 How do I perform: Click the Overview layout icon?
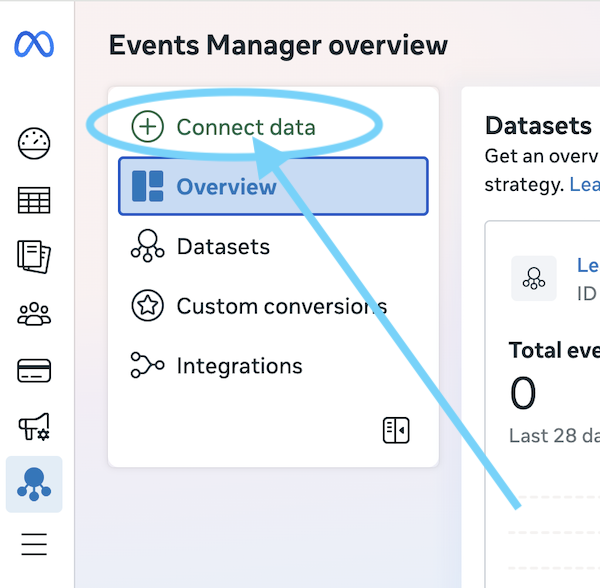pos(148,186)
